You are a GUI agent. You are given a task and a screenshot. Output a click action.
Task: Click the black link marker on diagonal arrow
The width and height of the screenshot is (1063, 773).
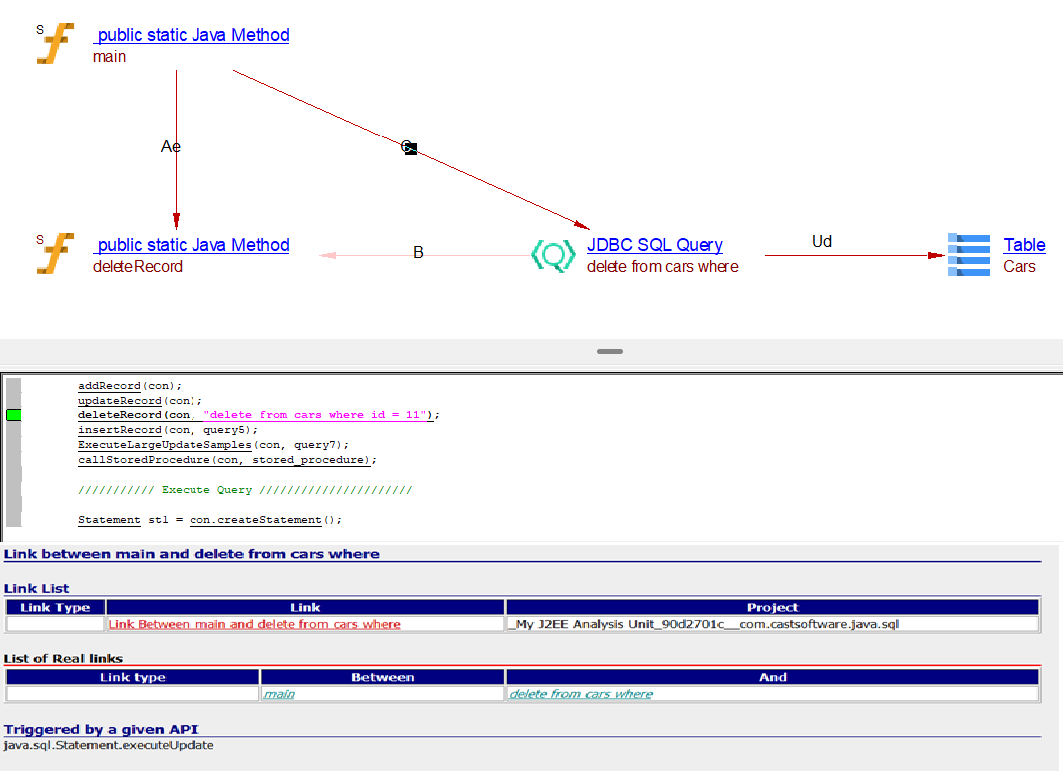408,148
